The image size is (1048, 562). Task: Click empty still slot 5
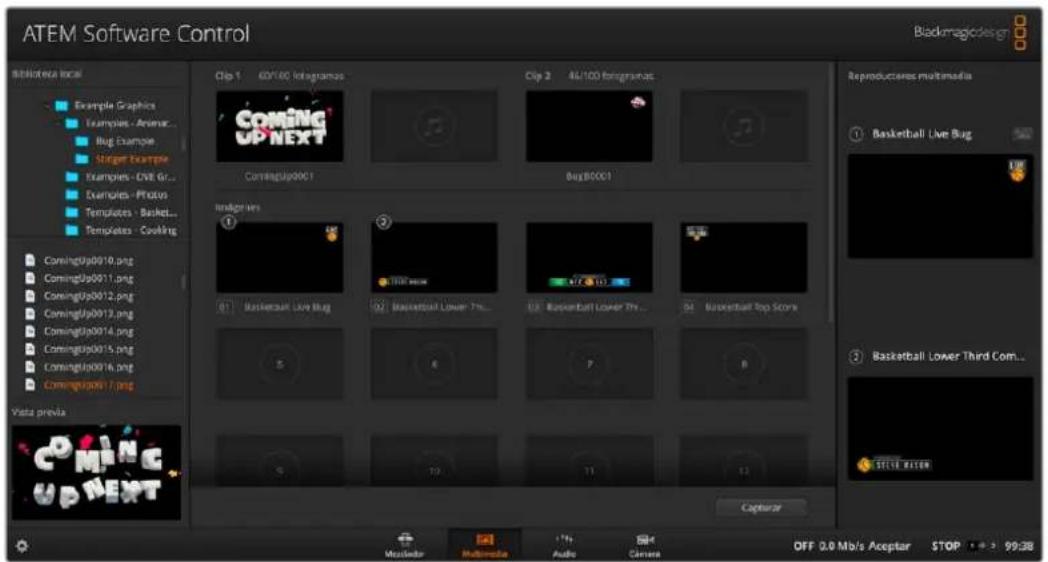pos(279,364)
